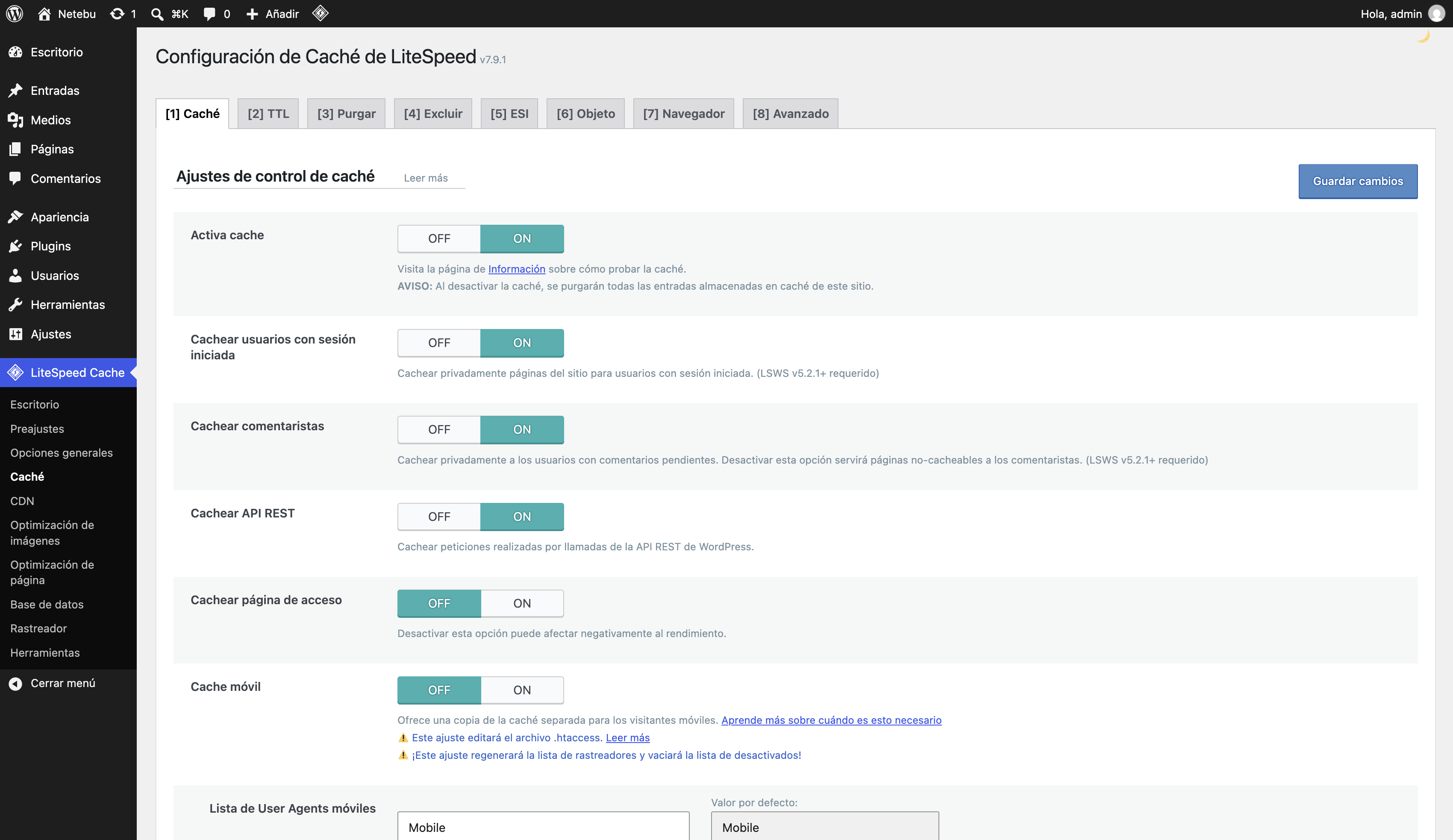Image resolution: width=1453 pixels, height=840 pixels.
Task: Switch to the [2] TTL tab
Action: 268,114
